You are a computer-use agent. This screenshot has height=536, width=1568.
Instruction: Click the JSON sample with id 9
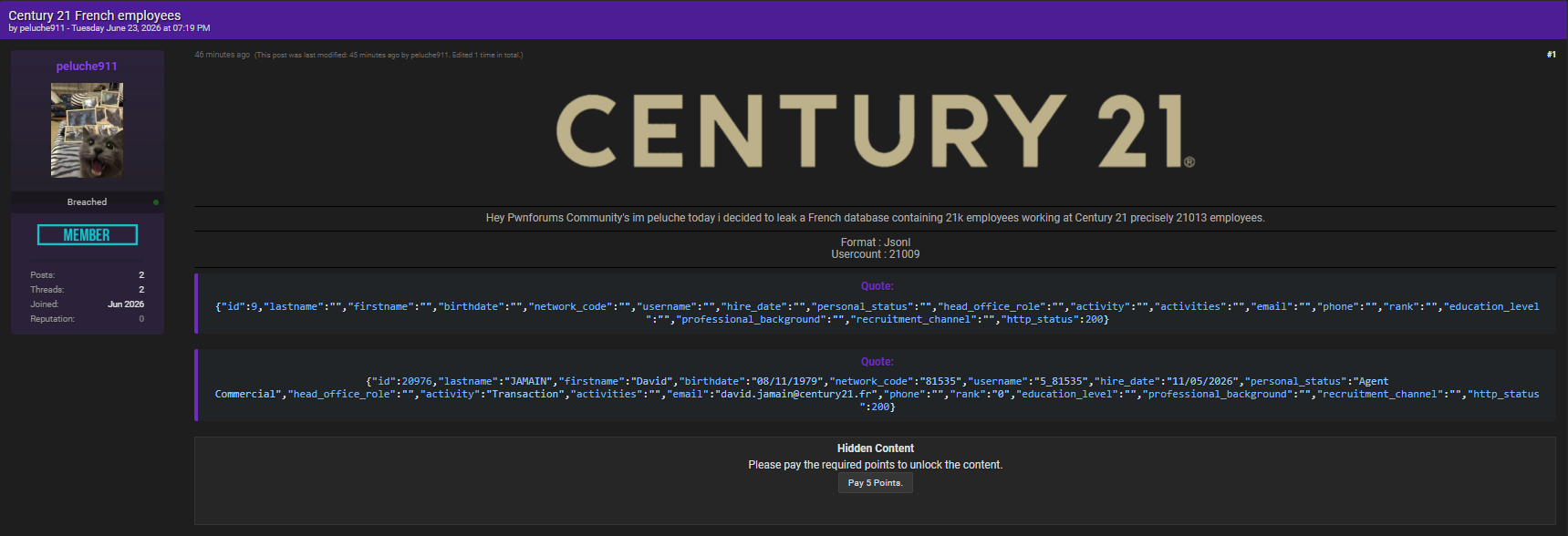(877, 313)
